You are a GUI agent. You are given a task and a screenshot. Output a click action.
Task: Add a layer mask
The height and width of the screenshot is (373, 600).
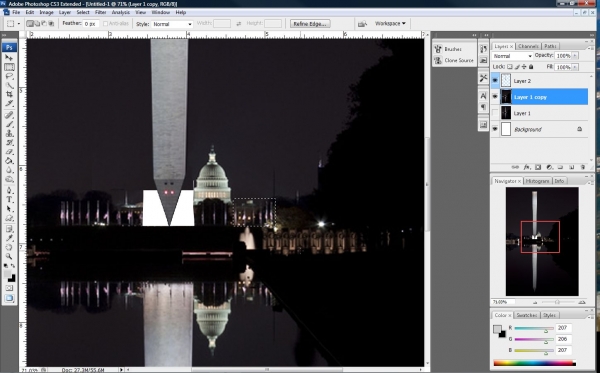538,167
